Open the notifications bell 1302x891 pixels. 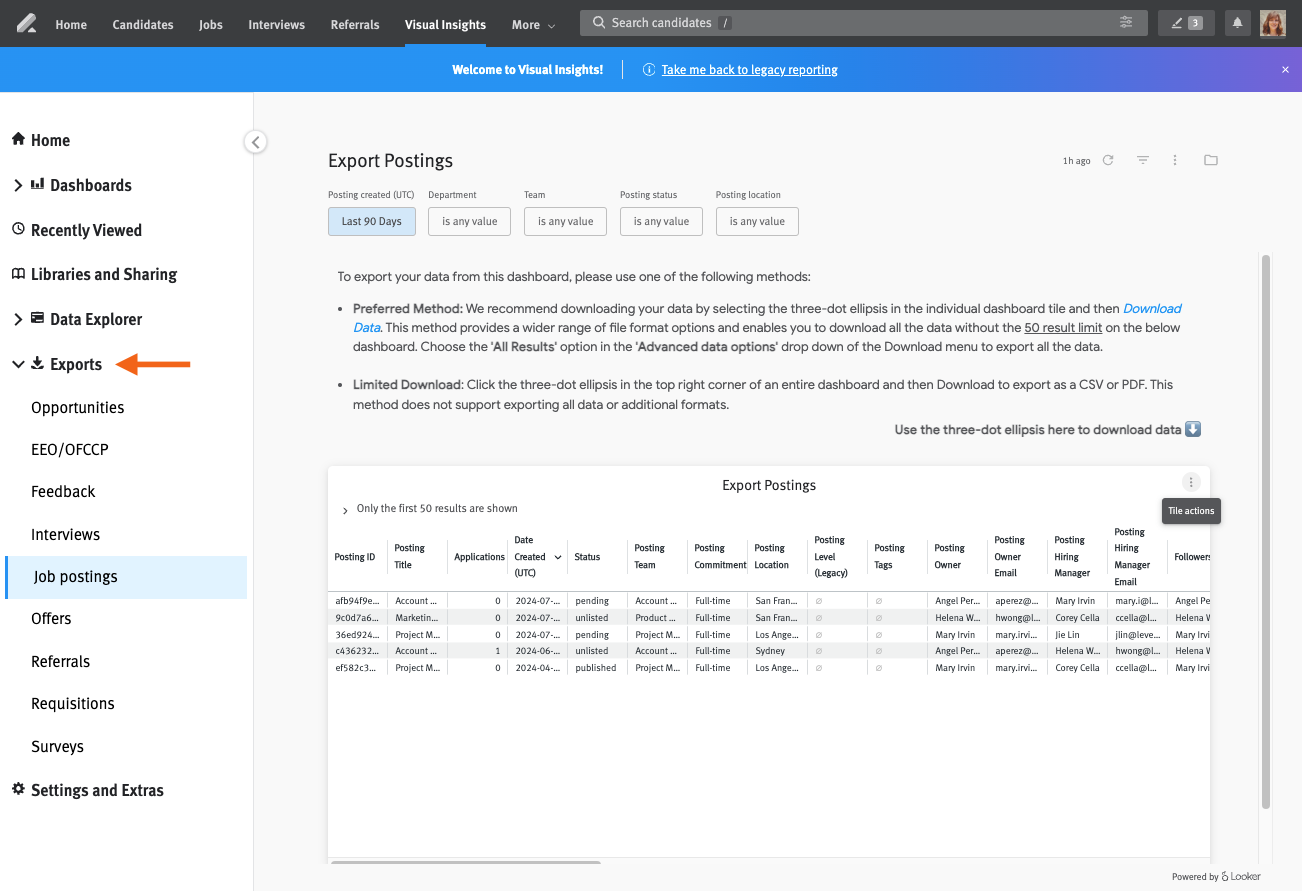coord(1237,22)
